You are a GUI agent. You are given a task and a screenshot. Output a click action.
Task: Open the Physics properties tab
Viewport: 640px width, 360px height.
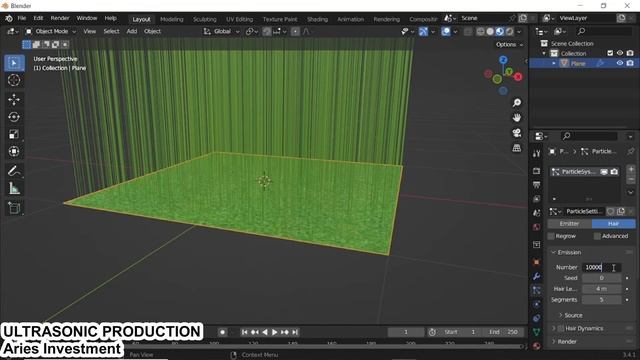536,304
